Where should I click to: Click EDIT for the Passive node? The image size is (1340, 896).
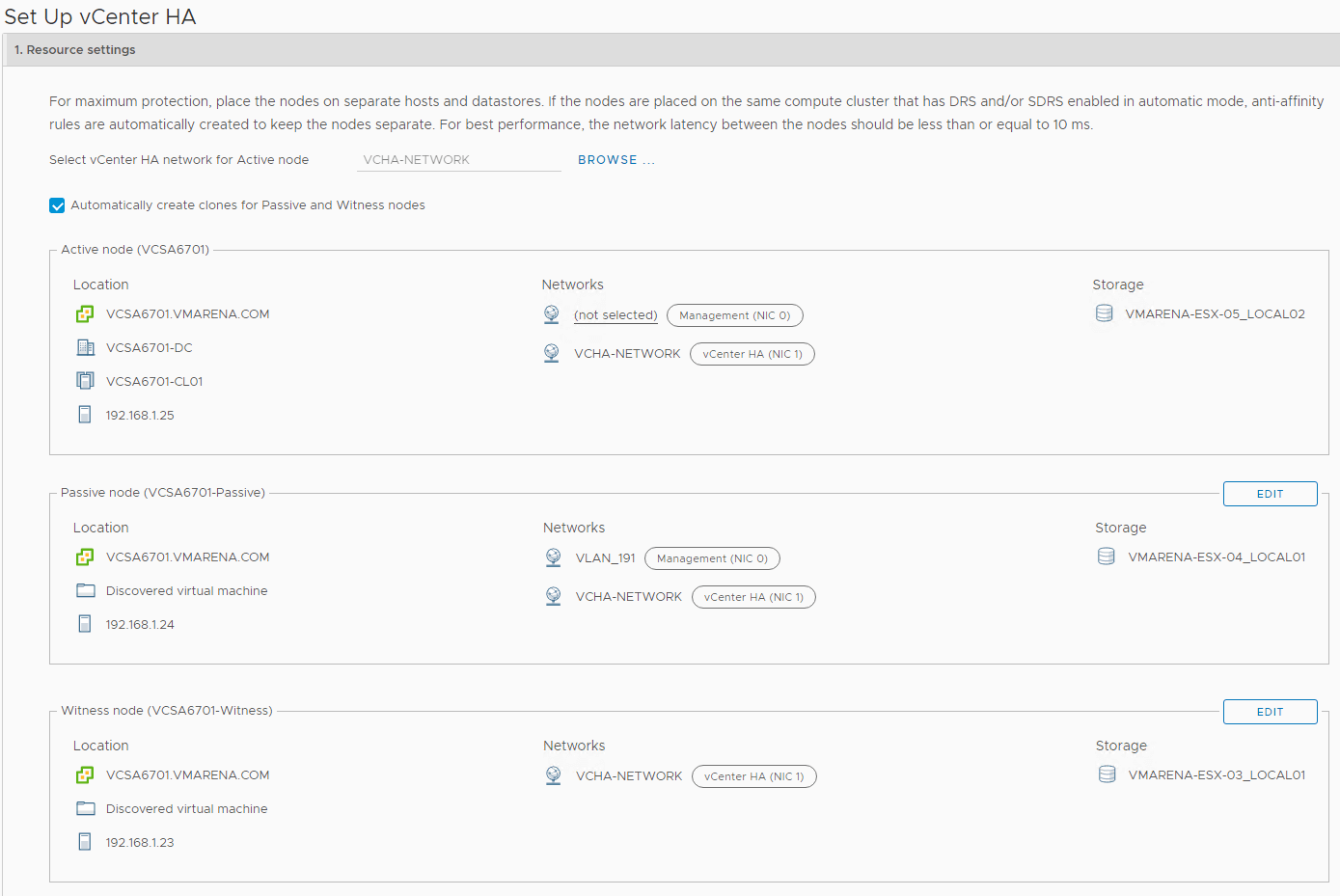1270,494
